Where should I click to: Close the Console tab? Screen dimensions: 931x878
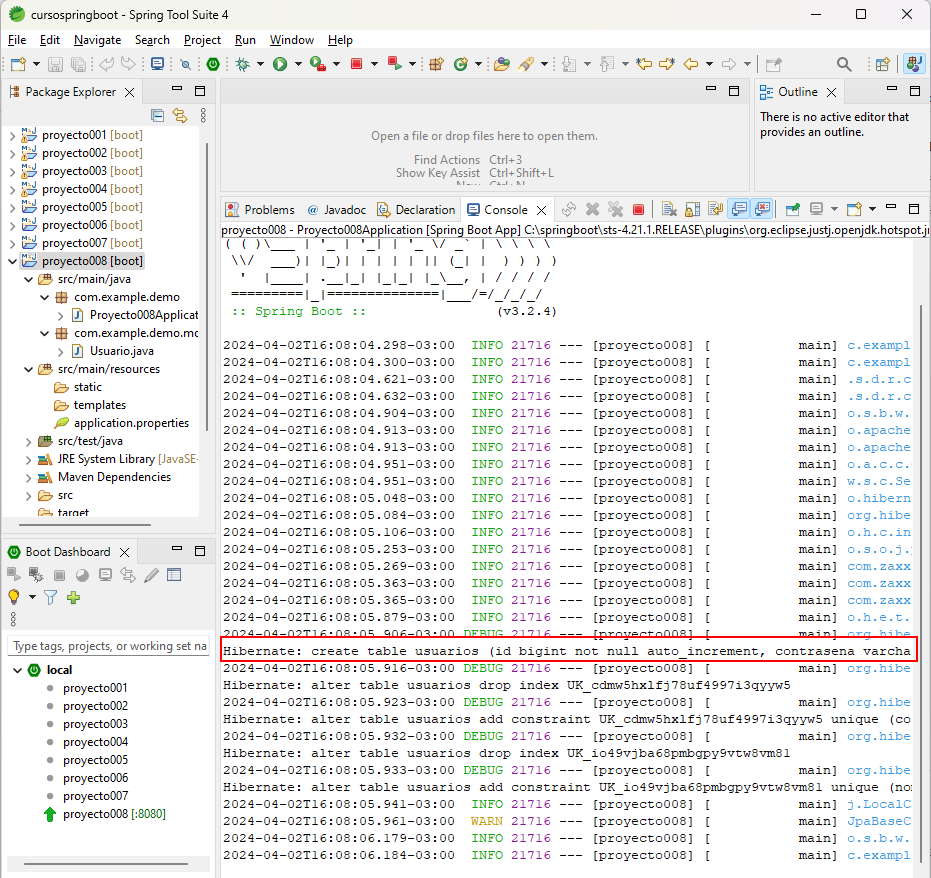point(541,210)
